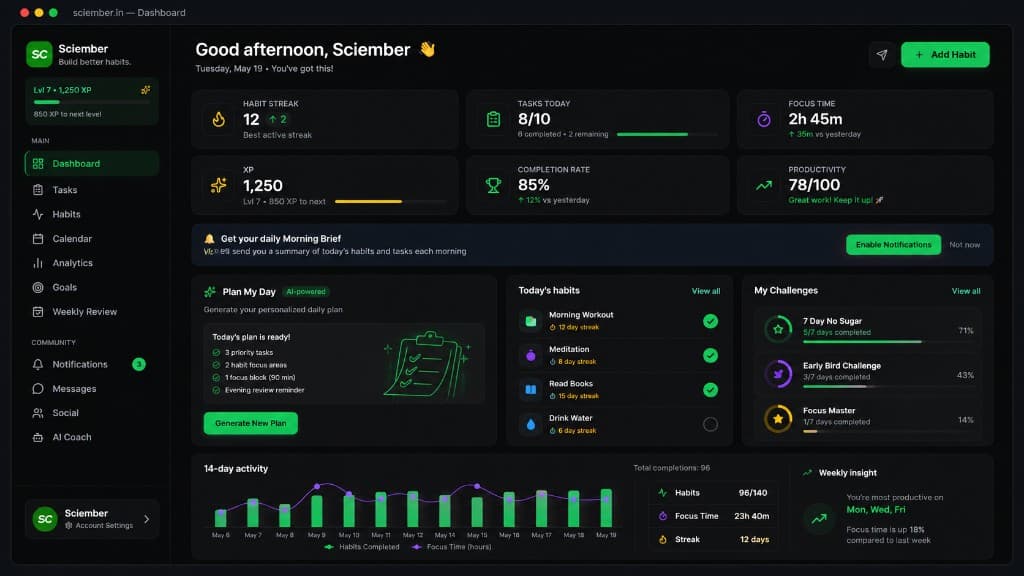This screenshot has width=1024, height=576.
Task: Enable Notifications for Morning Brief
Action: click(x=893, y=244)
